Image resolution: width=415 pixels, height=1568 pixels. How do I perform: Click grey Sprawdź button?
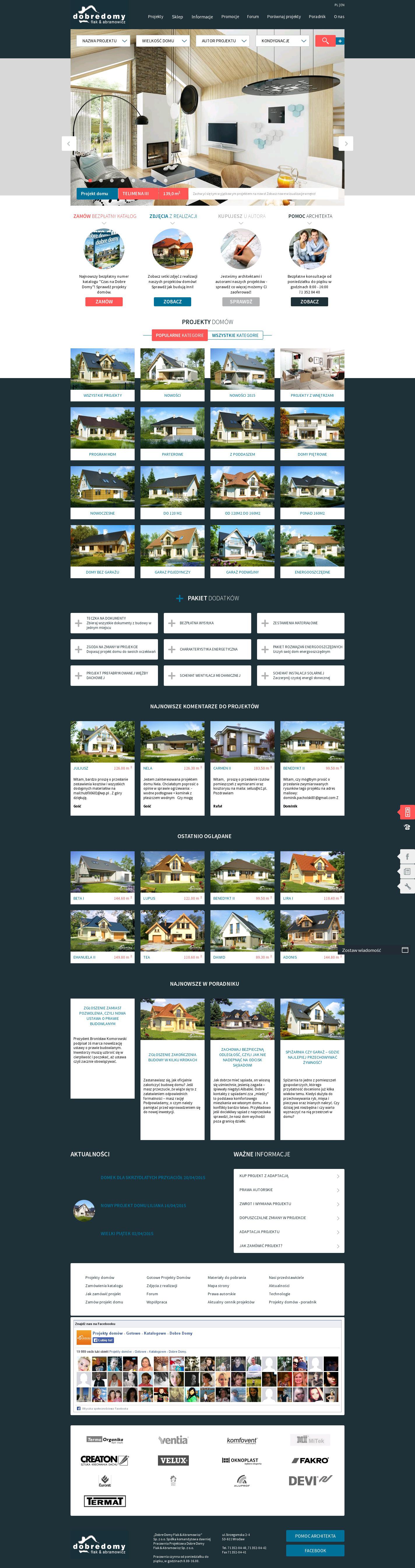[x=241, y=301]
